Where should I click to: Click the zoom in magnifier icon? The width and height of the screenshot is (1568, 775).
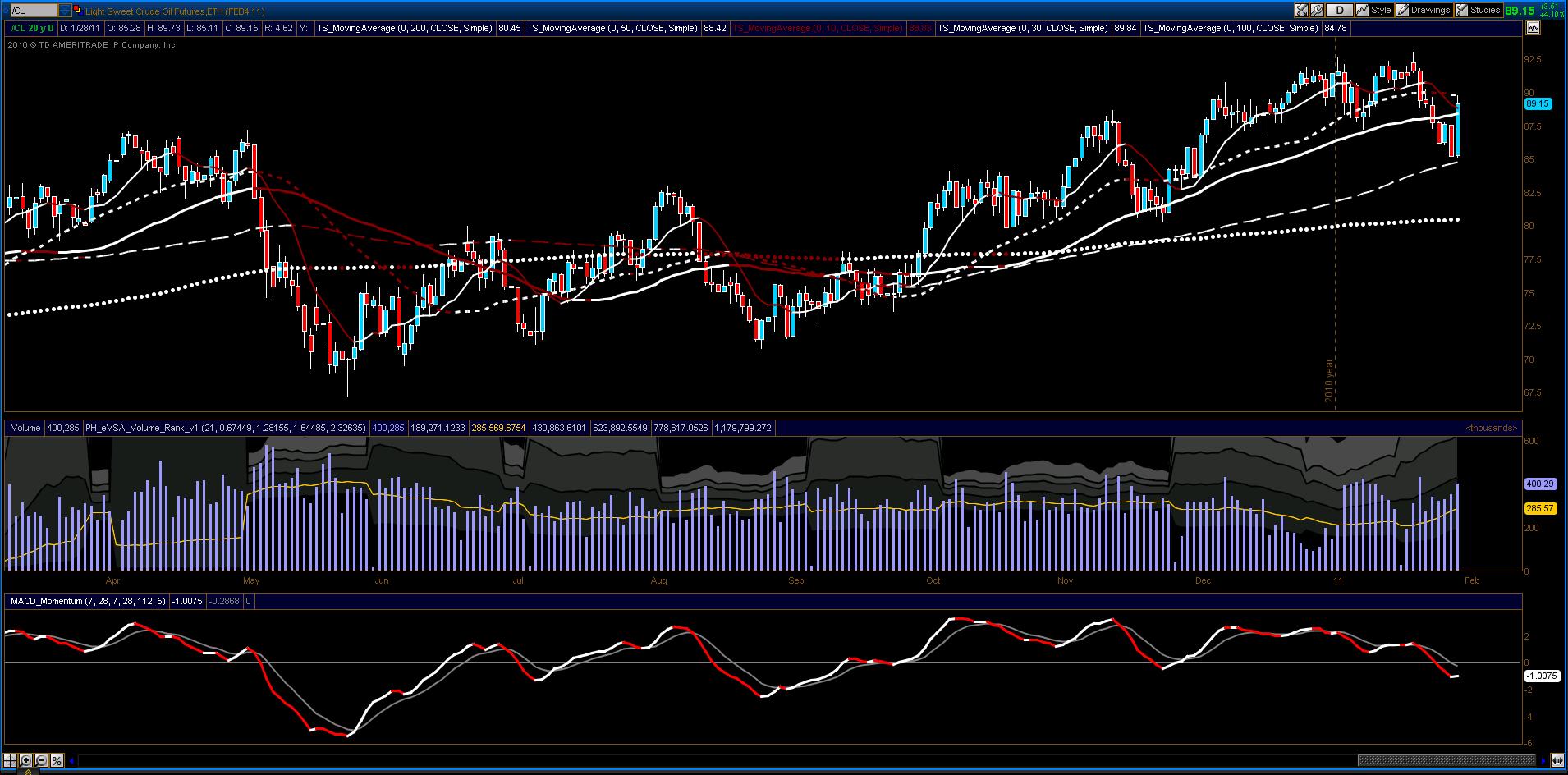26,760
